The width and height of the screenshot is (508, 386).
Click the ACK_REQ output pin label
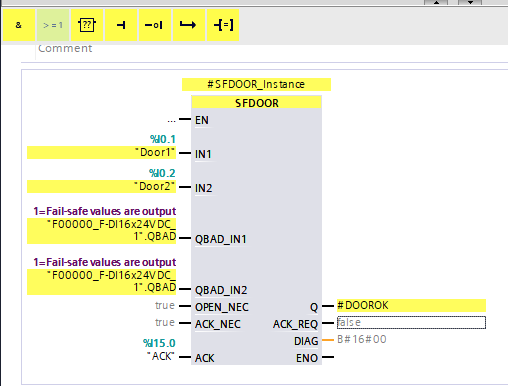[295, 324]
